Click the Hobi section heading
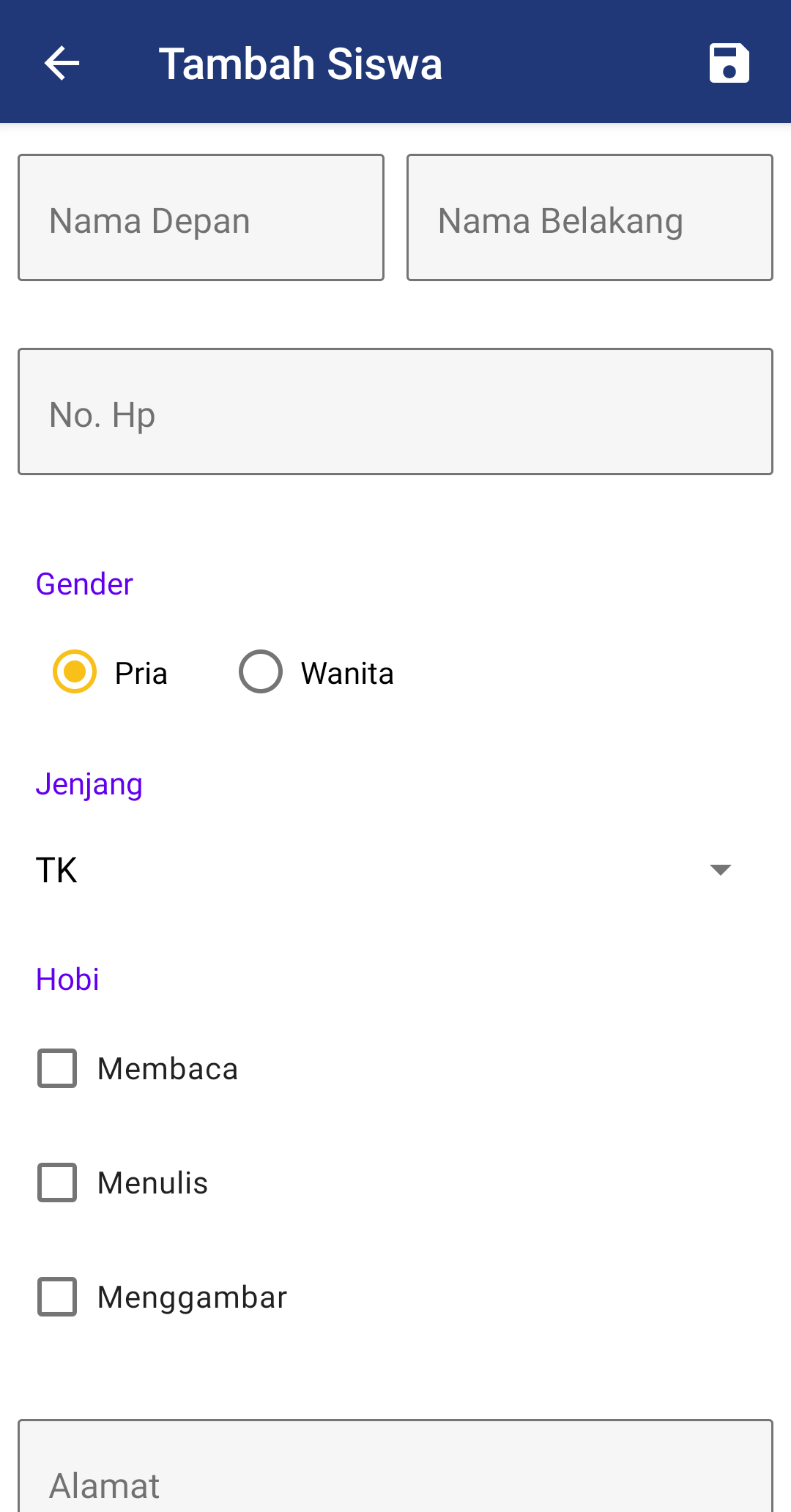This screenshot has height=1512, width=791. pyautogui.click(x=67, y=980)
